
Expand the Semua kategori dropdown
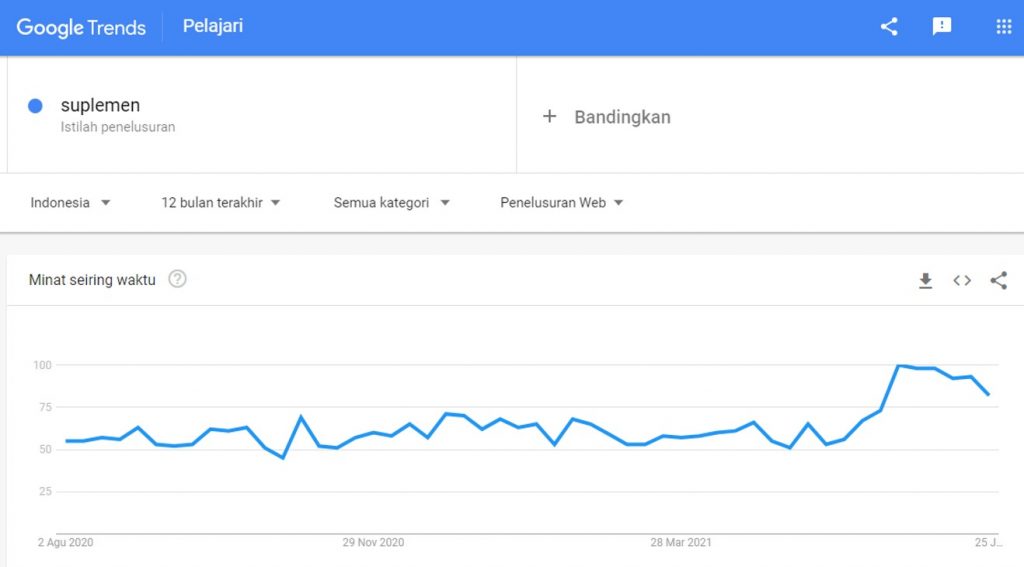[x=391, y=203]
